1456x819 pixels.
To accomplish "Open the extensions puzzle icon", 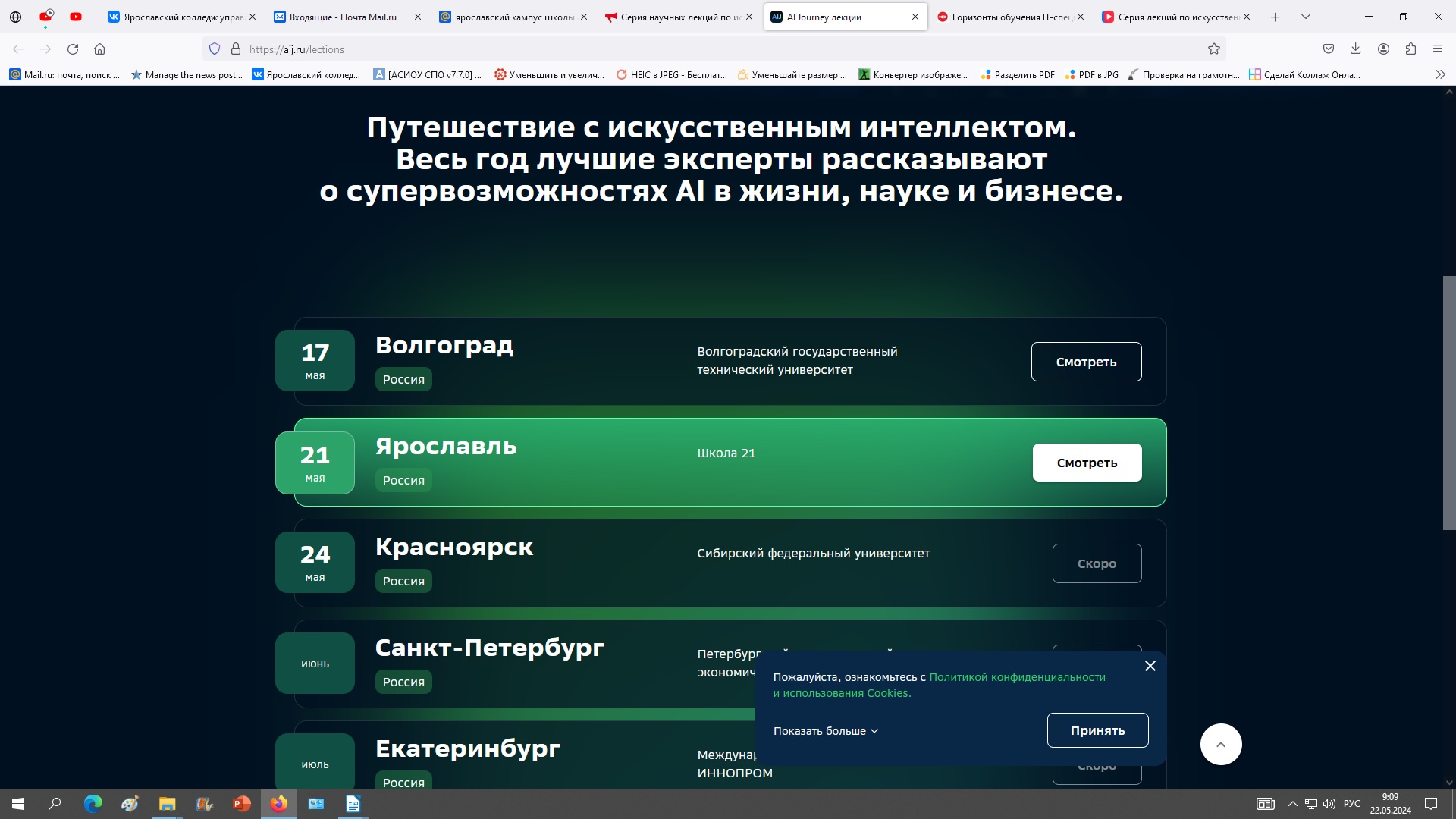I will [1410, 49].
